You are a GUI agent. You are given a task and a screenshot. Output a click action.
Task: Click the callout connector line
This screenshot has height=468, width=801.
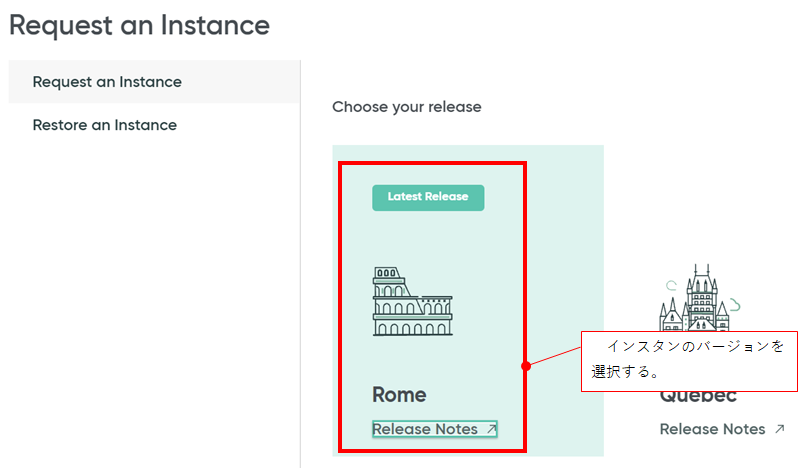[x=554, y=356]
